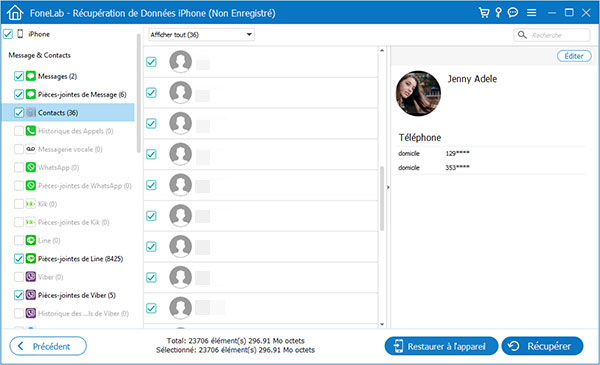This screenshot has height=365, width=600.
Task: Click Restaurer à l'appareil button
Action: click(441, 346)
